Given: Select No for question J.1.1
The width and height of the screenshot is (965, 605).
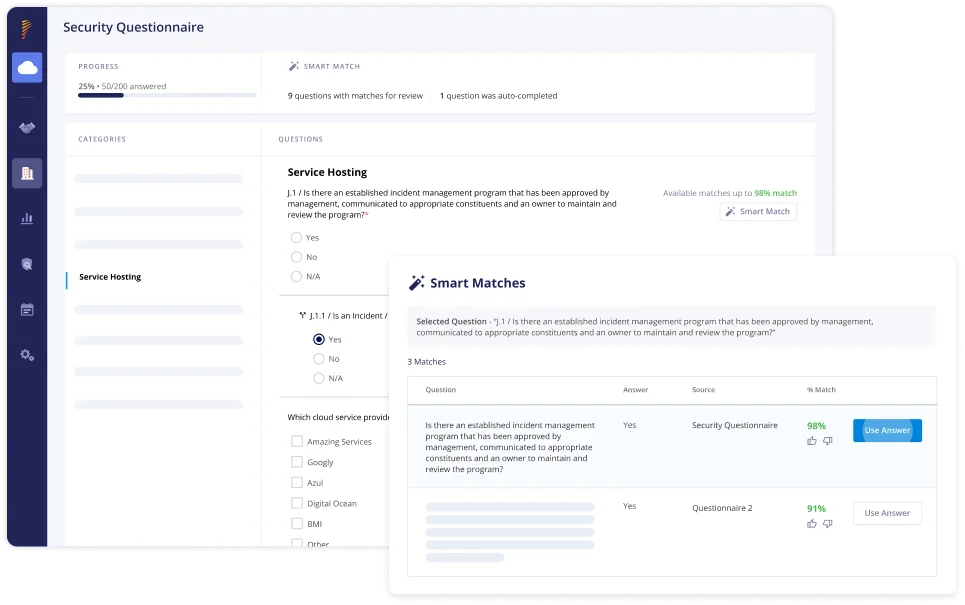Looking at the screenshot, I should point(319,359).
